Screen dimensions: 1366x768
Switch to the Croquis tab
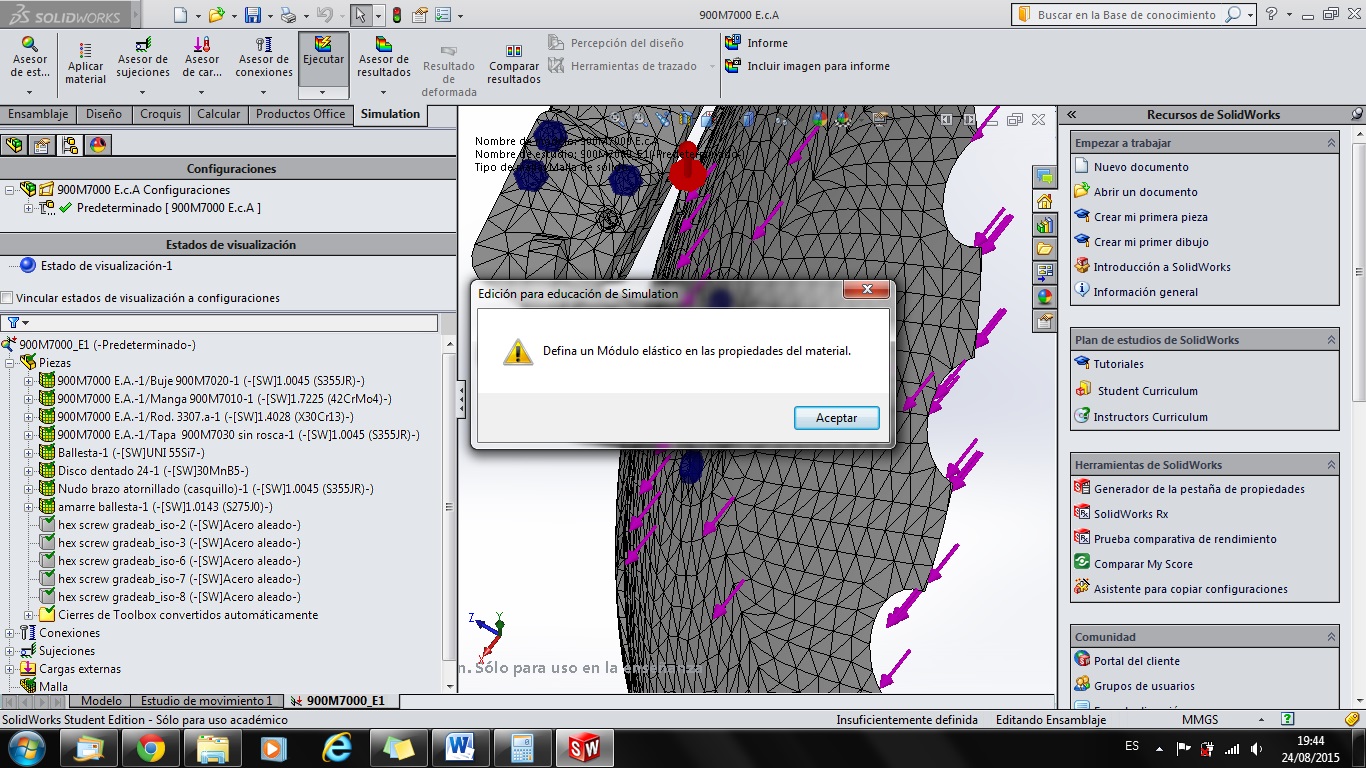pos(160,114)
